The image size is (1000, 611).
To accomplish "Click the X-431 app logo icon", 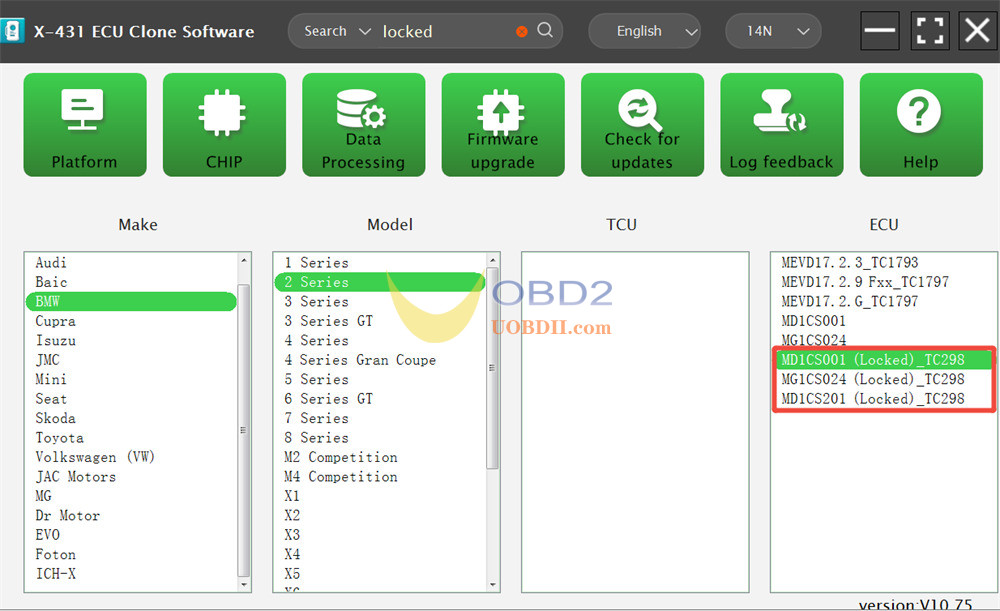I will point(12,31).
